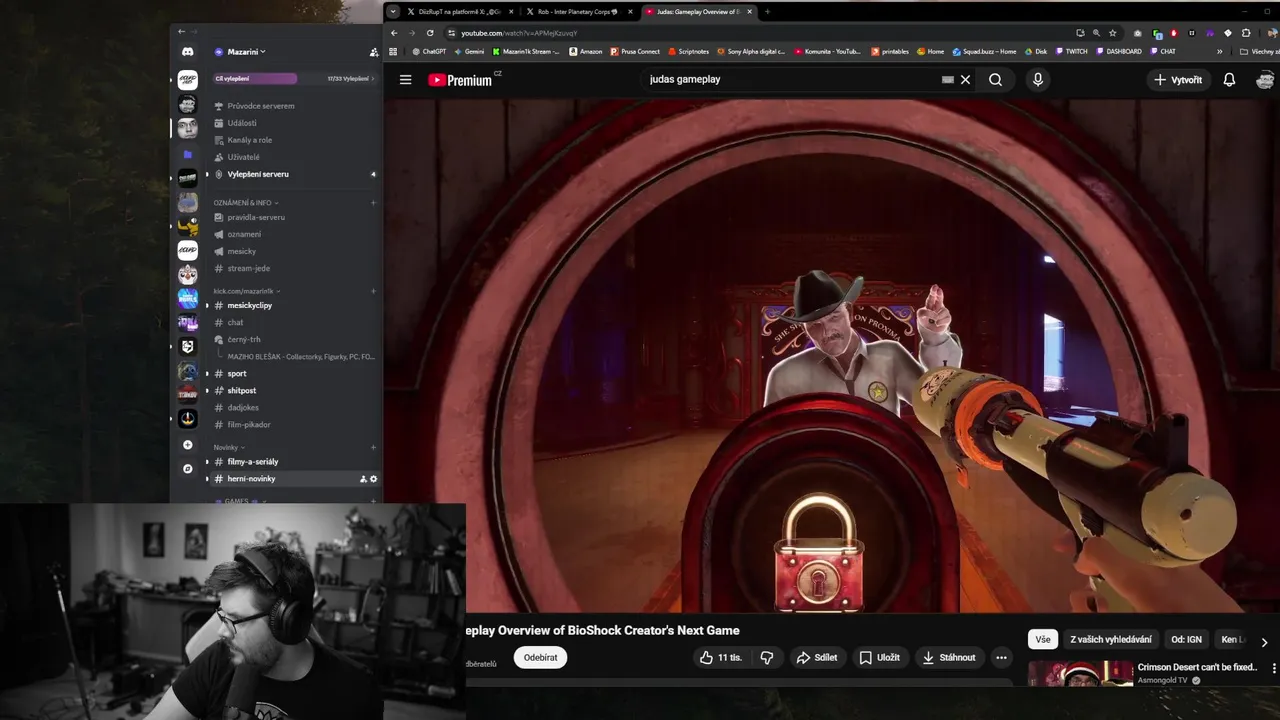Open Discord server discovery compass icon
This screenshot has width=1280, height=720.
click(x=187, y=469)
